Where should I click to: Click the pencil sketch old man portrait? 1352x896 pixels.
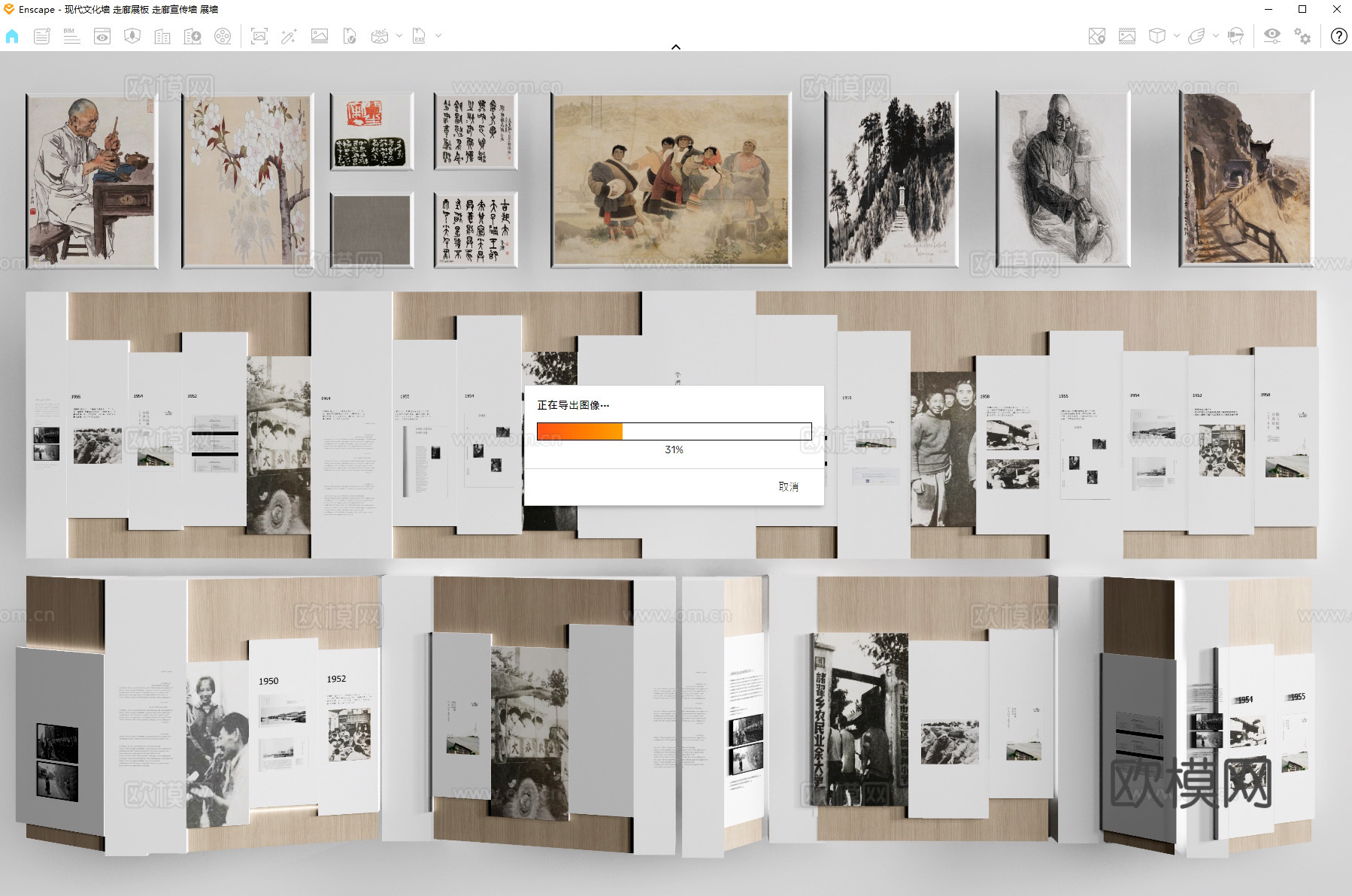[x=1063, y=179]
